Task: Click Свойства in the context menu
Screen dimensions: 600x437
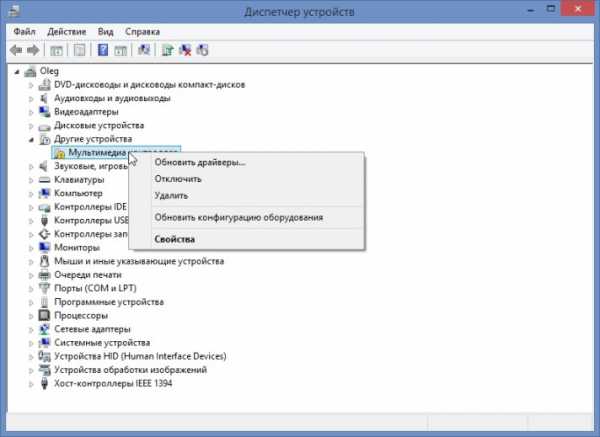Action: pyautogui.click(x=175, y=239)
